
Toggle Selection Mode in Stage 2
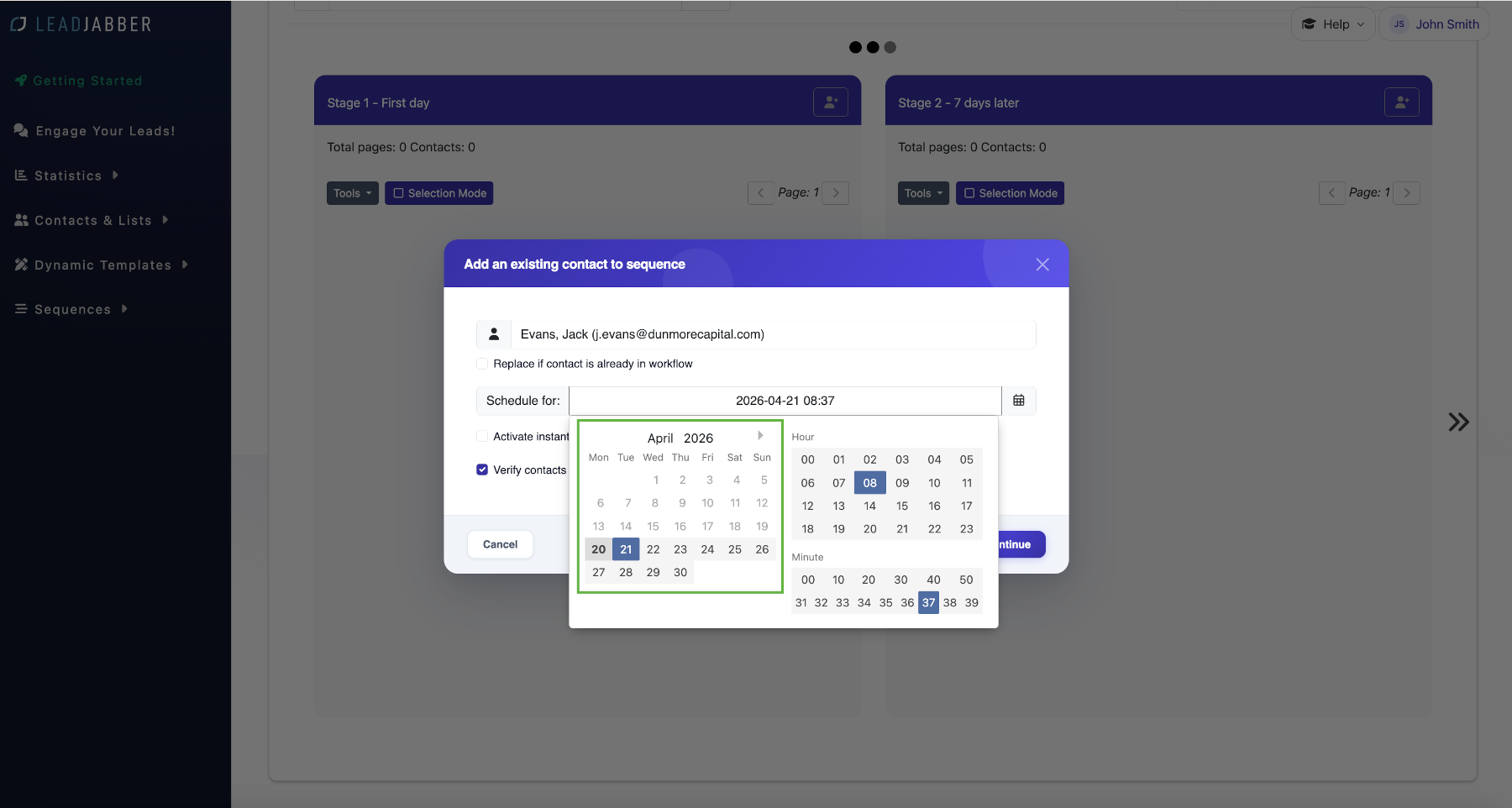coord(1011,193)
